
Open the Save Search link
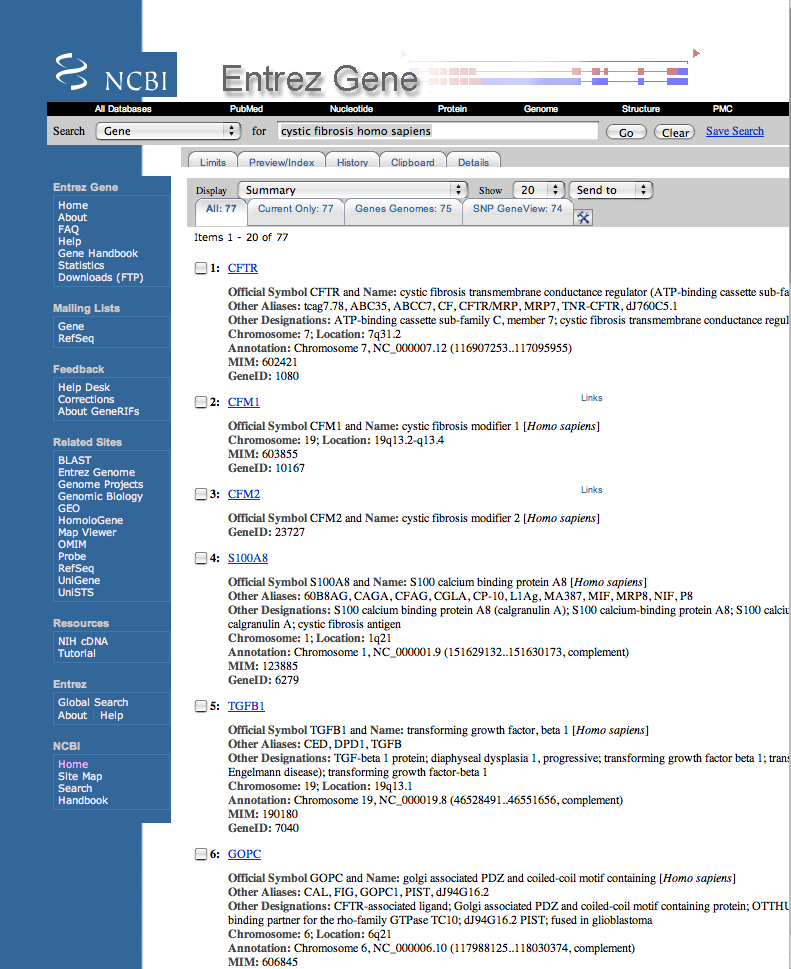(734, 131)
